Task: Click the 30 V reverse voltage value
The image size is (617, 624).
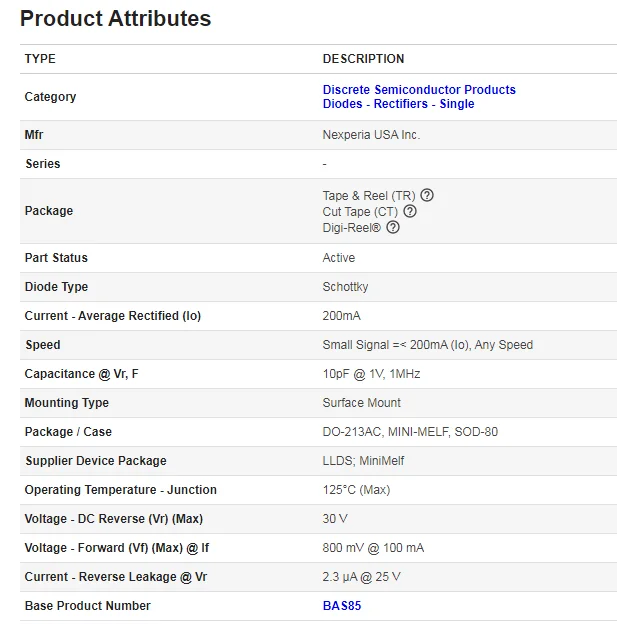Action: [x=335, y=519]
